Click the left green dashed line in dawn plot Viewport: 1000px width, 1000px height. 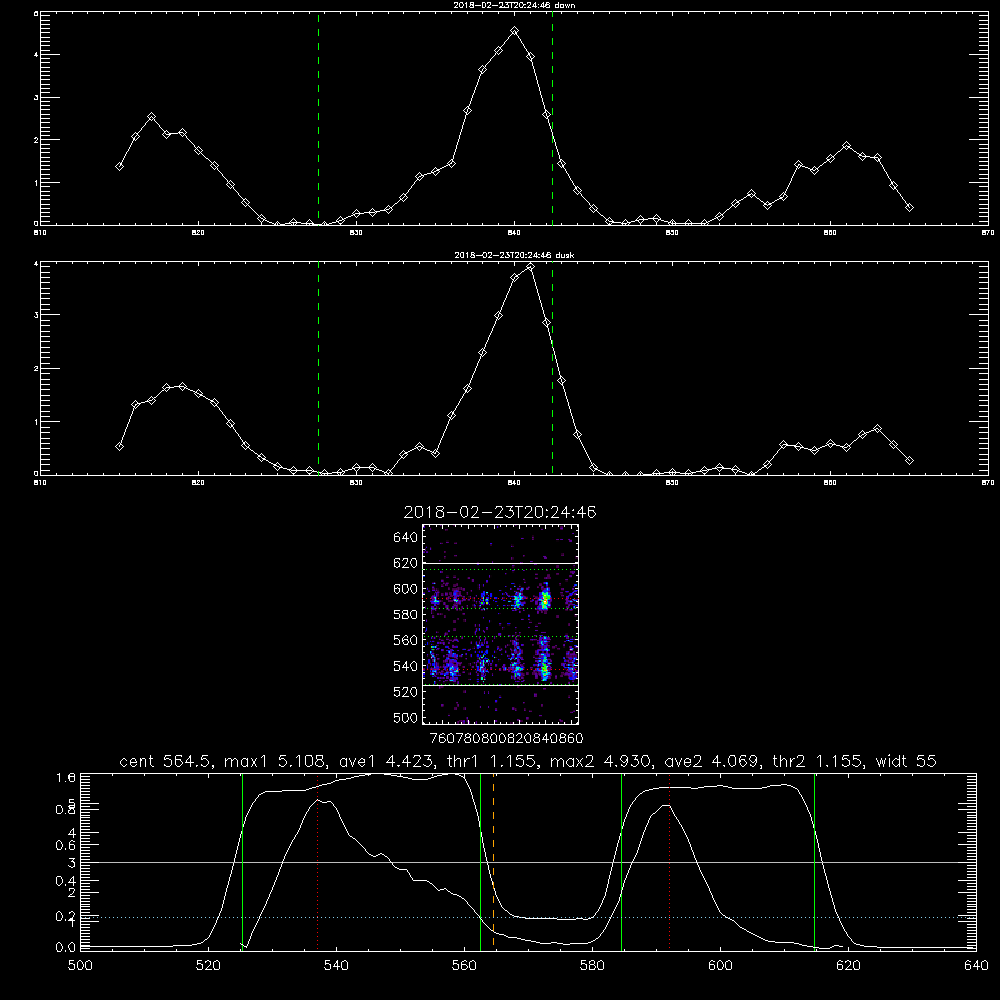[x=318, y=118]
